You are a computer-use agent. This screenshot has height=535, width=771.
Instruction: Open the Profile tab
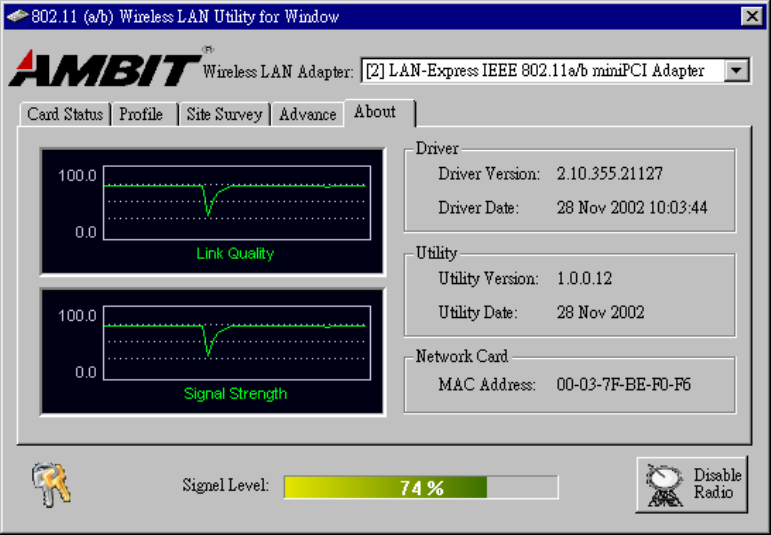click(144, 114)
